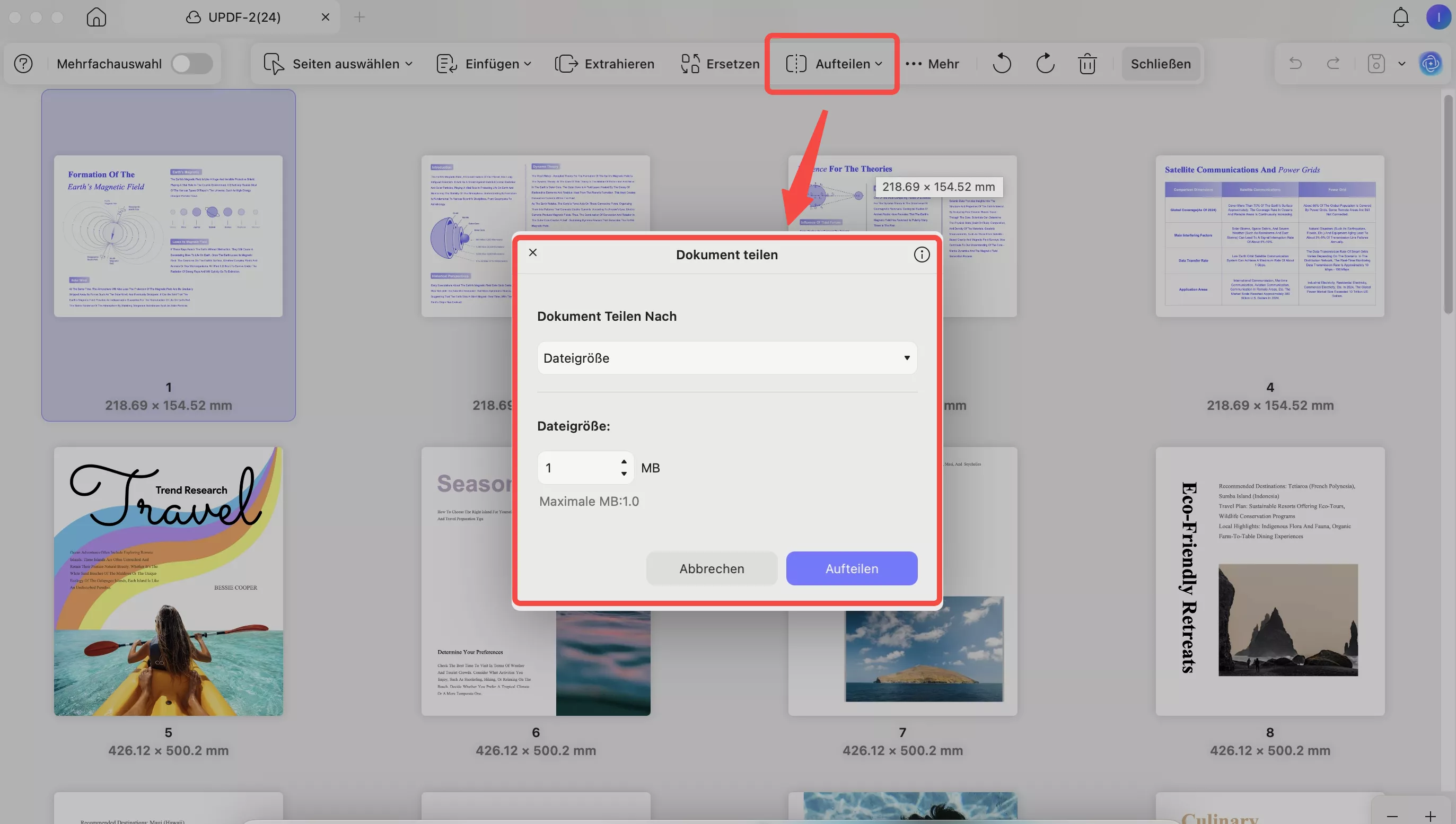This screenshot has width=1456, height=824.
Task: Click the Abbrechen button
Action: coord(712,569)
